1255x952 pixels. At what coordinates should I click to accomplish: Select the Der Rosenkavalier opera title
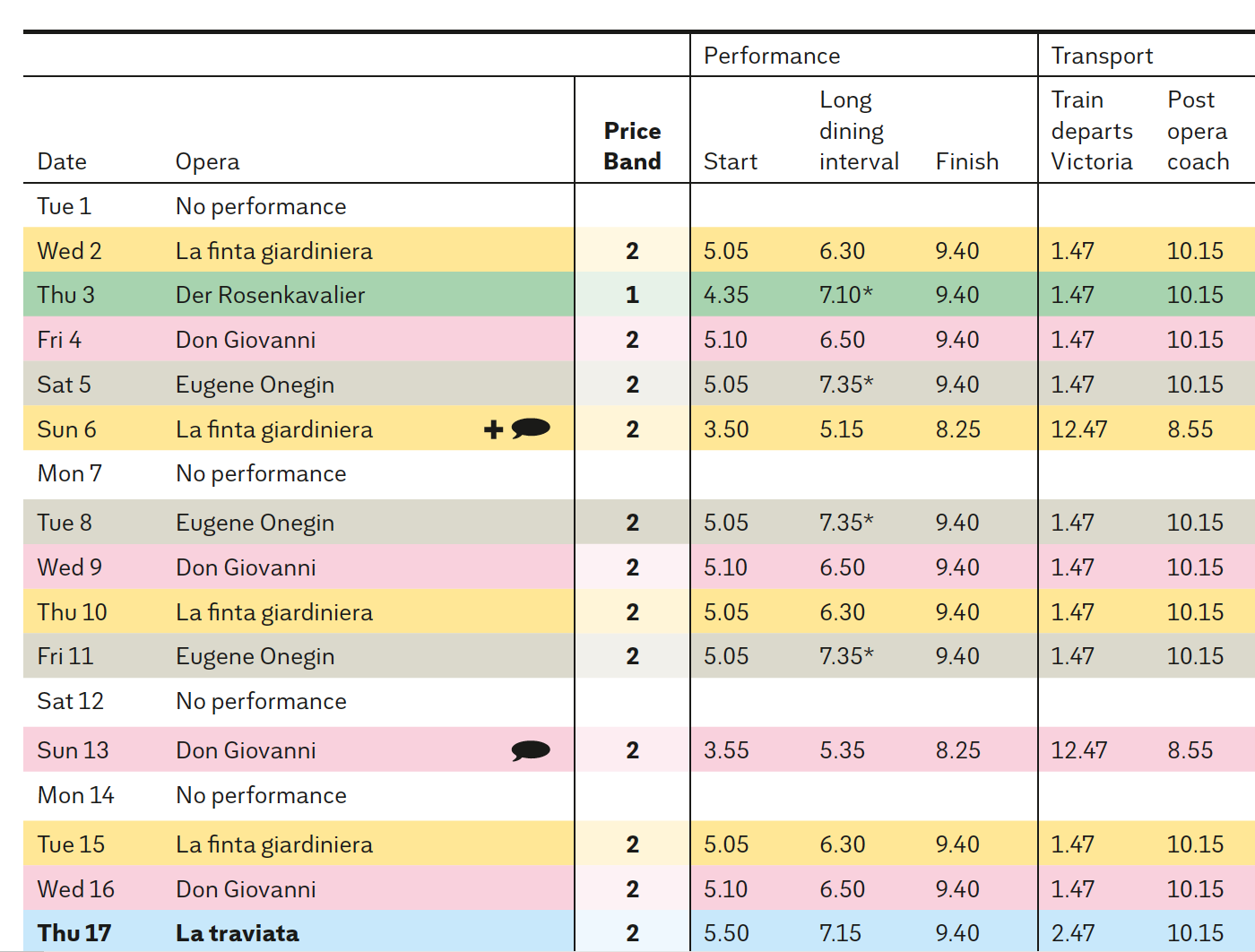tap(270, 295)
